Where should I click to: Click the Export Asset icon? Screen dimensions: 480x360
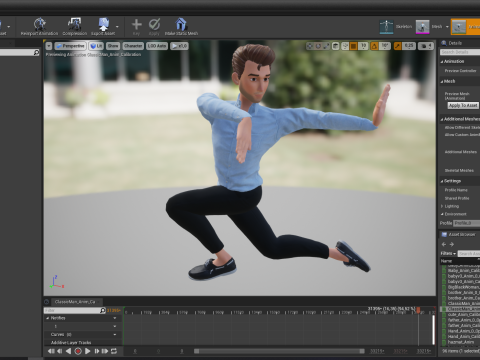pyautogui.click(x=103, y=25)
